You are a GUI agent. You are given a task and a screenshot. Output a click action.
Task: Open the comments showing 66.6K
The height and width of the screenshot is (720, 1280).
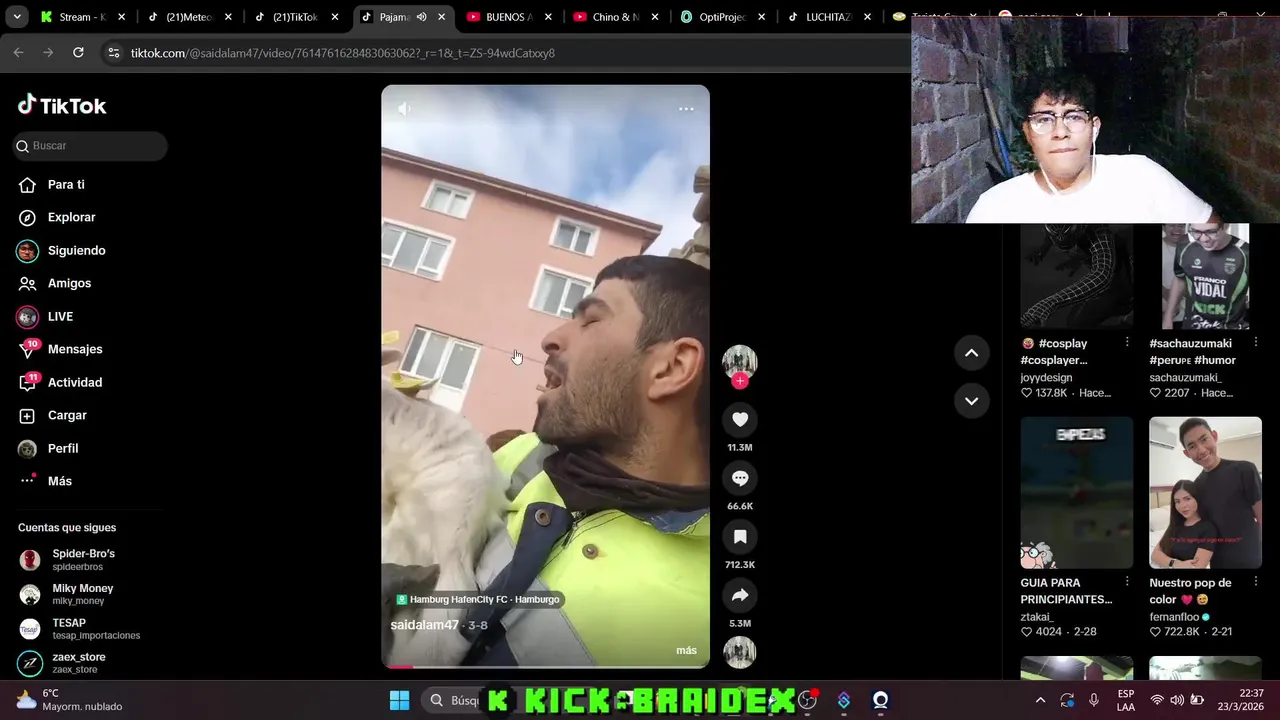pos(740,478)
